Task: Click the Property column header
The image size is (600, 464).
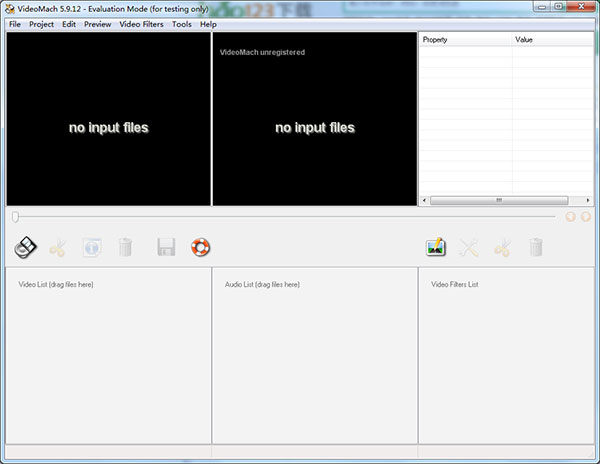Action: (x=466, y=40)
